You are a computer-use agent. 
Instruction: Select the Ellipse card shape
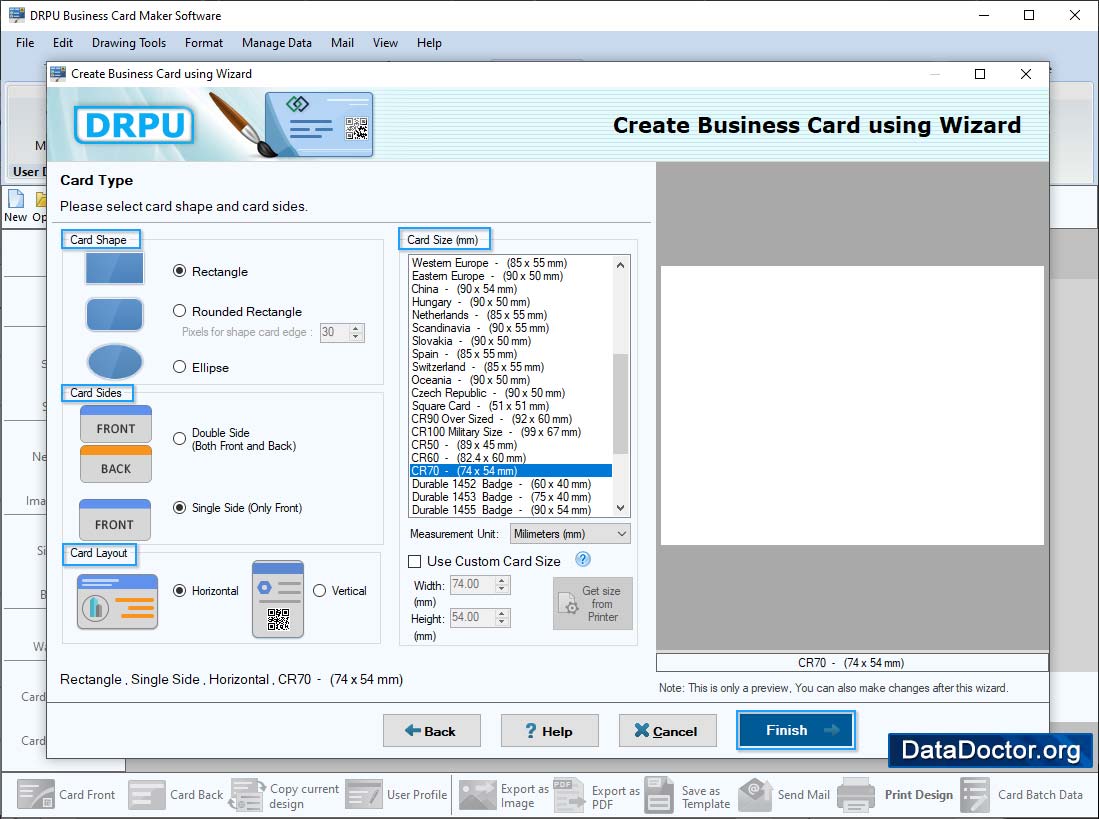pyautogui.click(x=179, y=366)
